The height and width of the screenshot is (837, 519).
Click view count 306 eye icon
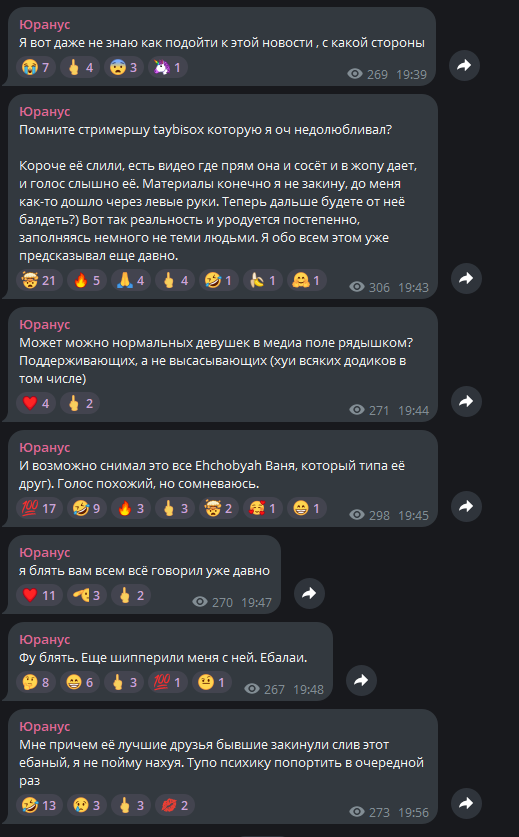click(357, 287)
